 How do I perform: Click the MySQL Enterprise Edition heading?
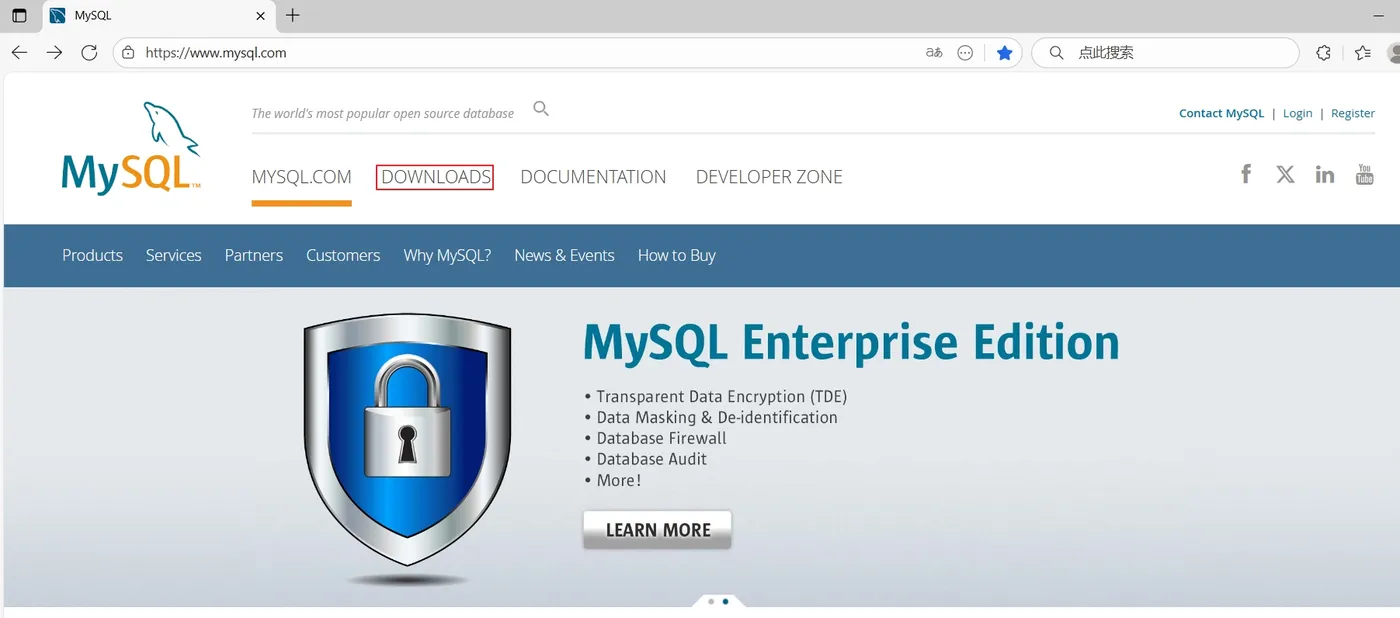pos(851,342)
